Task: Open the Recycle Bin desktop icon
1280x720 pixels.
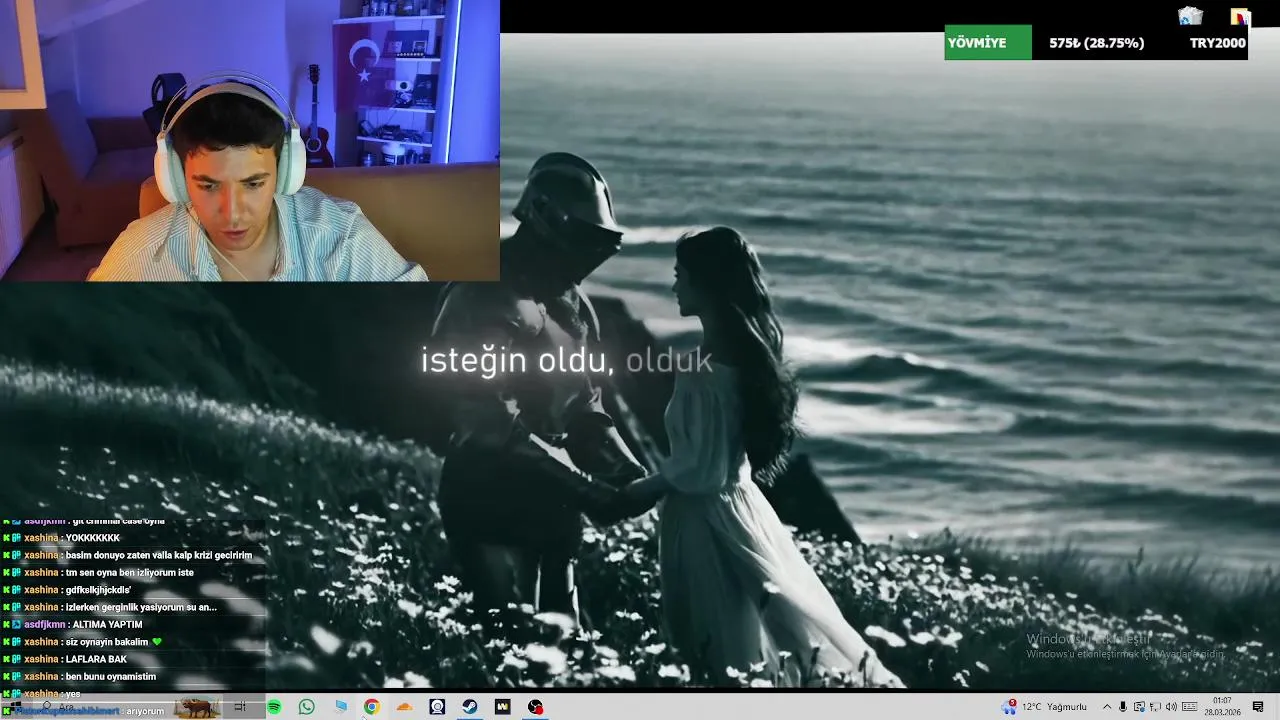Action: (x=1190, y=16)
